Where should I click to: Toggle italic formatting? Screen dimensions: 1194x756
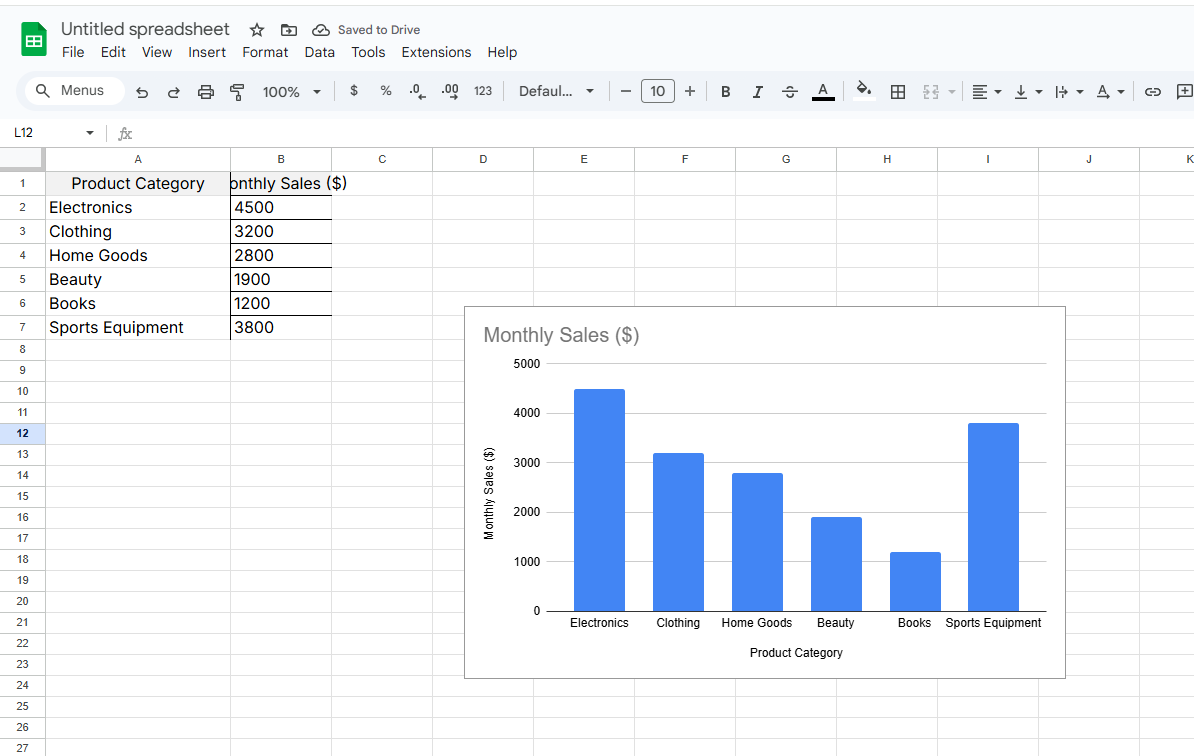(x=757, y=92)
